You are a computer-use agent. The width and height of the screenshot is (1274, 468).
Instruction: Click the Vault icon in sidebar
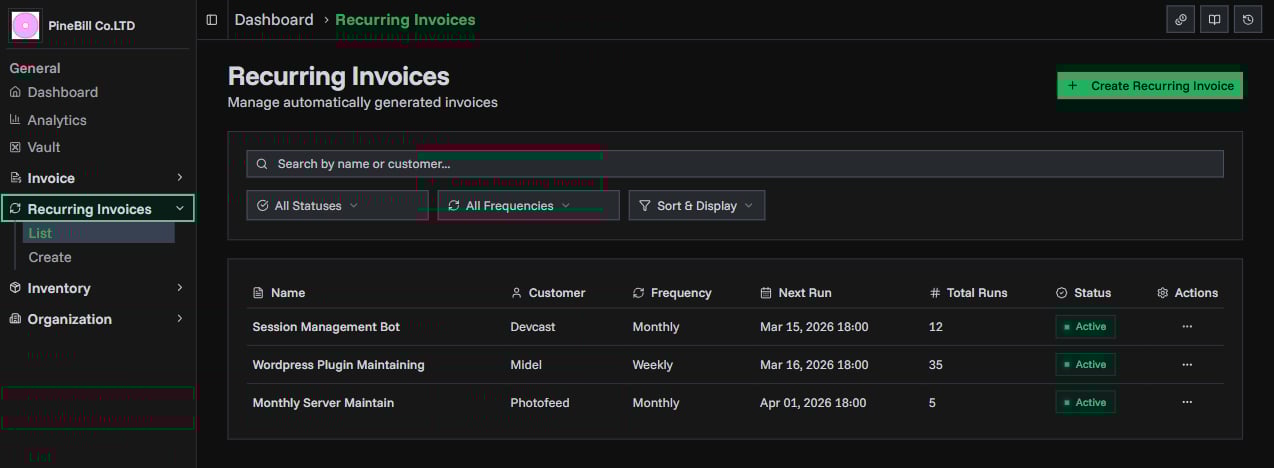(x=15, y=147)
